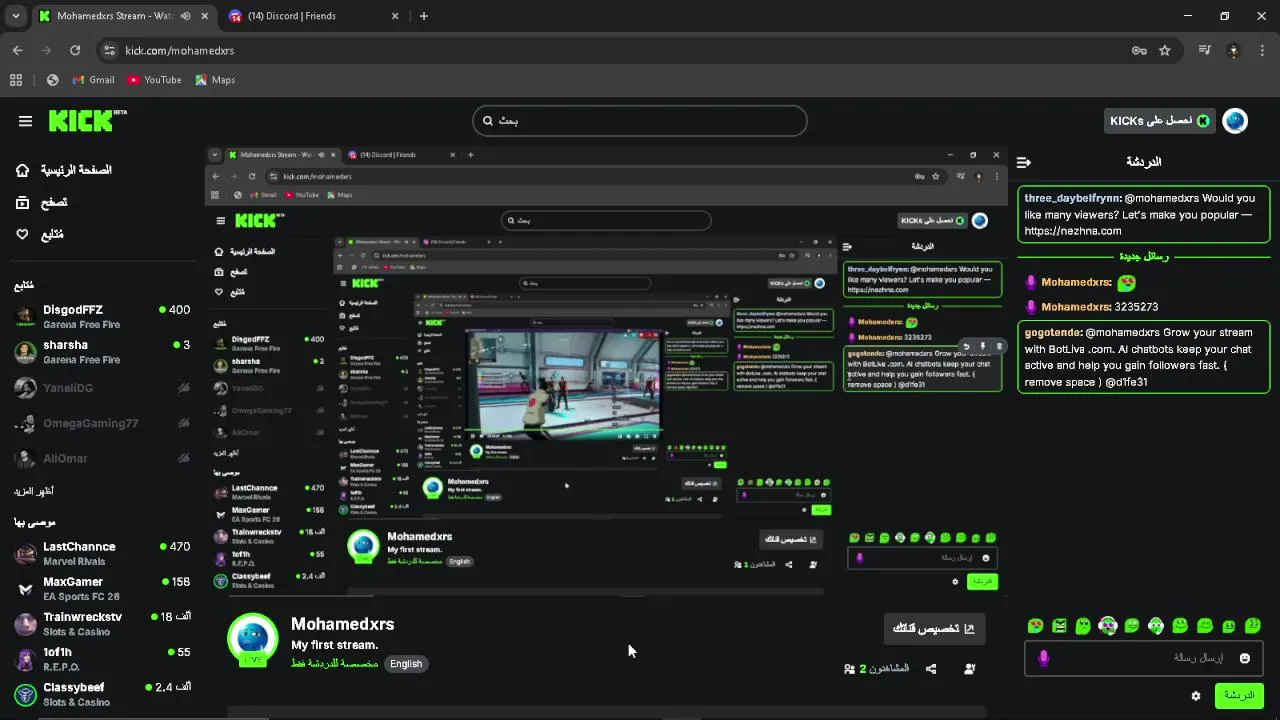The width and height of the screenshot is (1280, 720).
Task: Click the address bar URL kick.com/mohamedxrs
Action: [x=180, y=50]
